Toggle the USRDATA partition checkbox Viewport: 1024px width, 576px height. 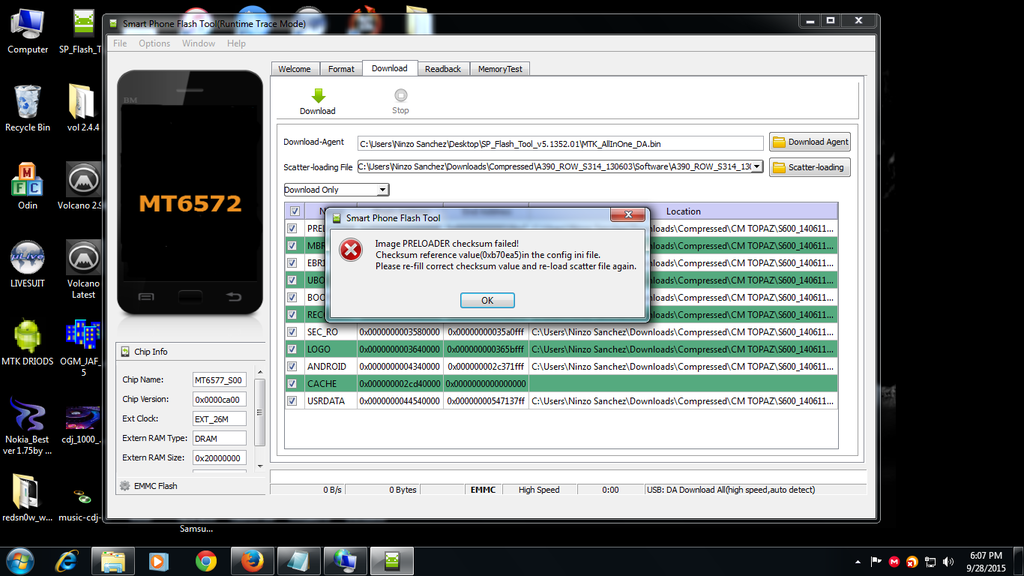pos(293,401)
